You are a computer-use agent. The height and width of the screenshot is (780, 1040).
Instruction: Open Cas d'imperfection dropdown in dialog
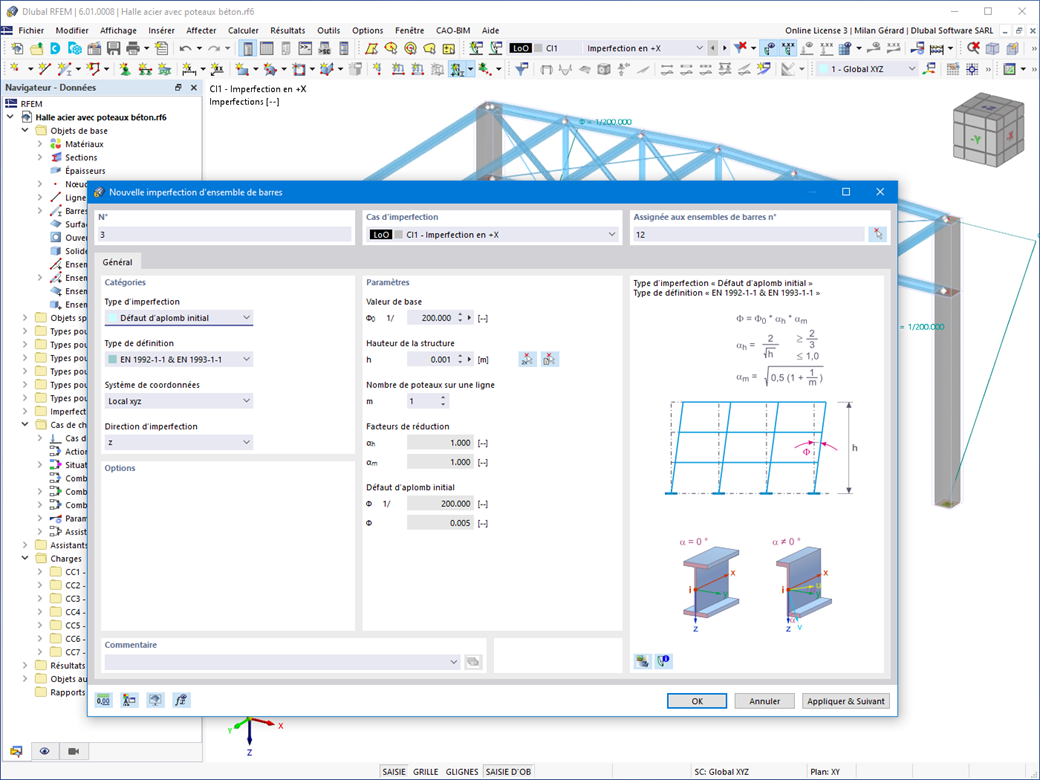pos(492,234)
